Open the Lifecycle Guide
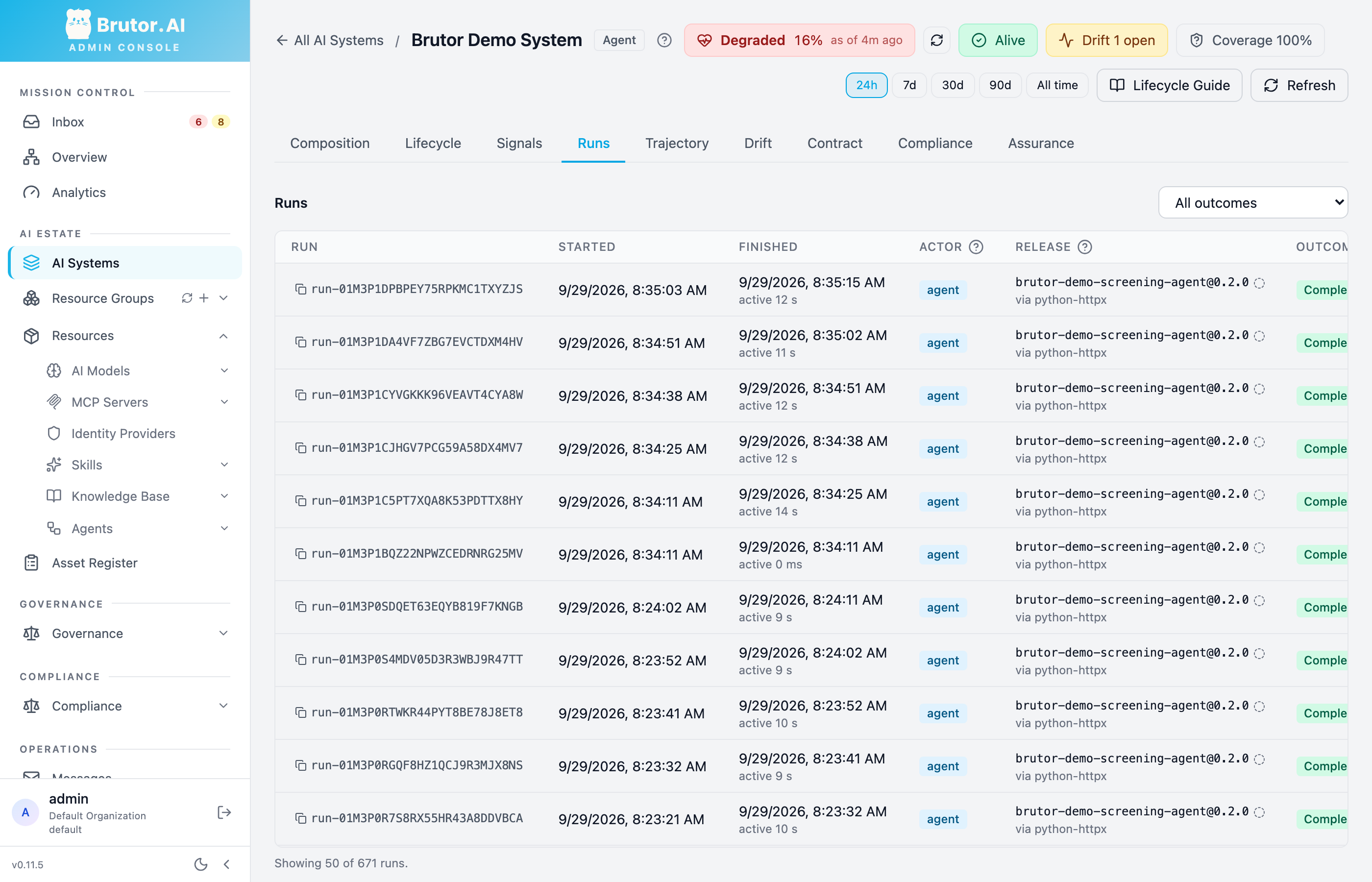The width and height of the screenshot is (1372, 882). [x=1169, y=85]
